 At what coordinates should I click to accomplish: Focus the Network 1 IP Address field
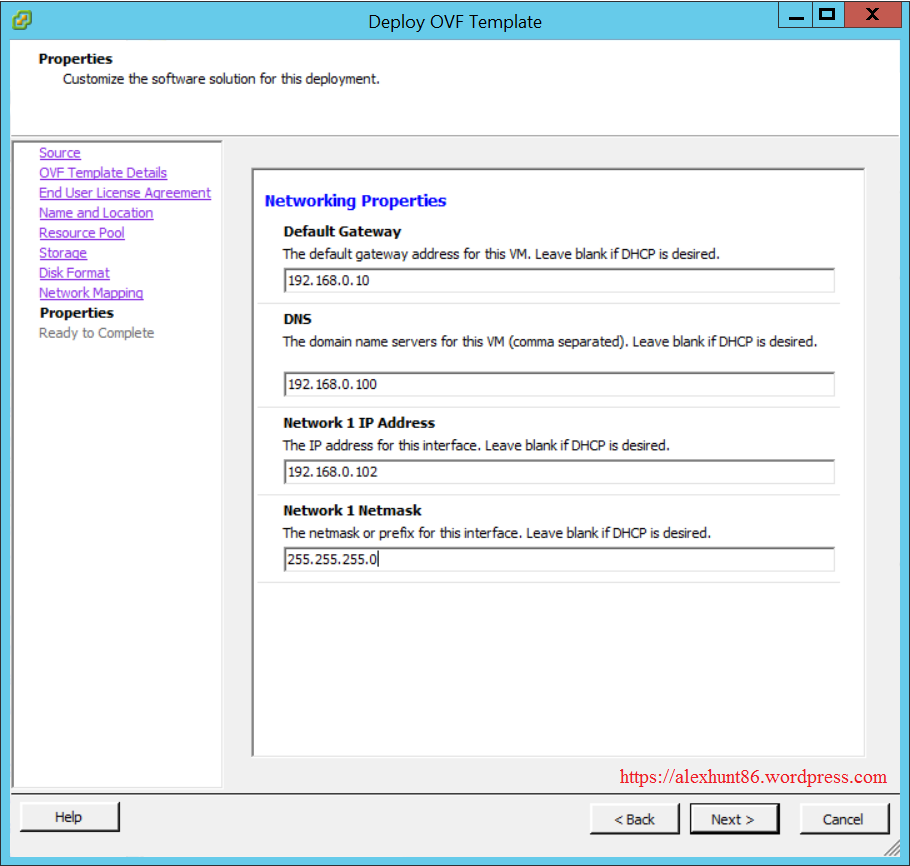[559, 472]
